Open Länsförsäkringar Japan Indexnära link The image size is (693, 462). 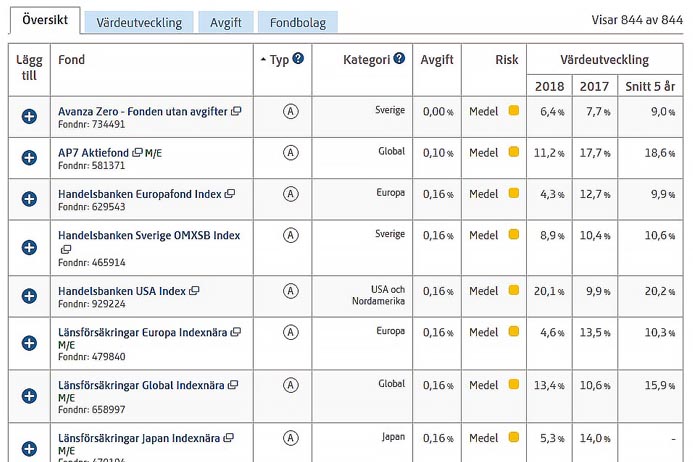[139, 439]
